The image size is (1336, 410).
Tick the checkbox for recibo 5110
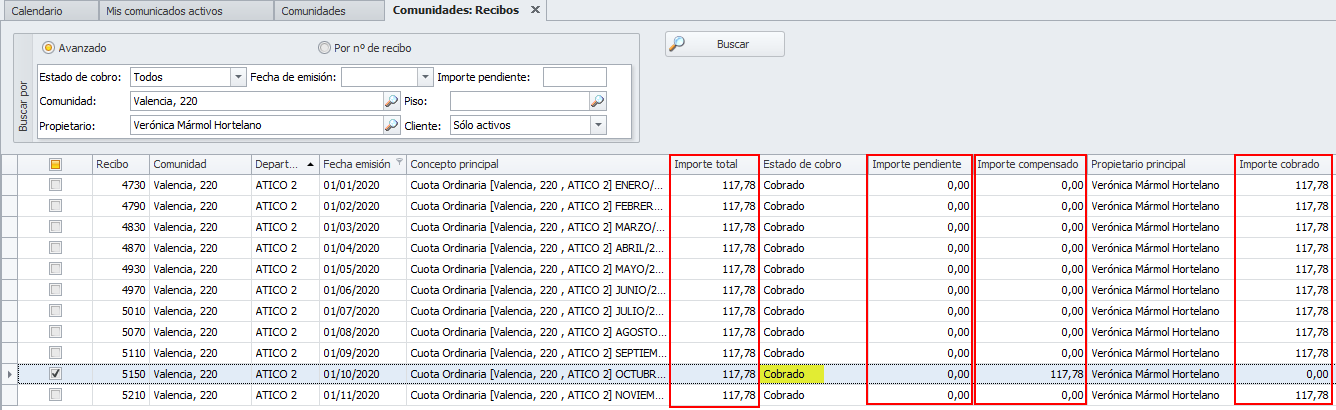(56, 353)
